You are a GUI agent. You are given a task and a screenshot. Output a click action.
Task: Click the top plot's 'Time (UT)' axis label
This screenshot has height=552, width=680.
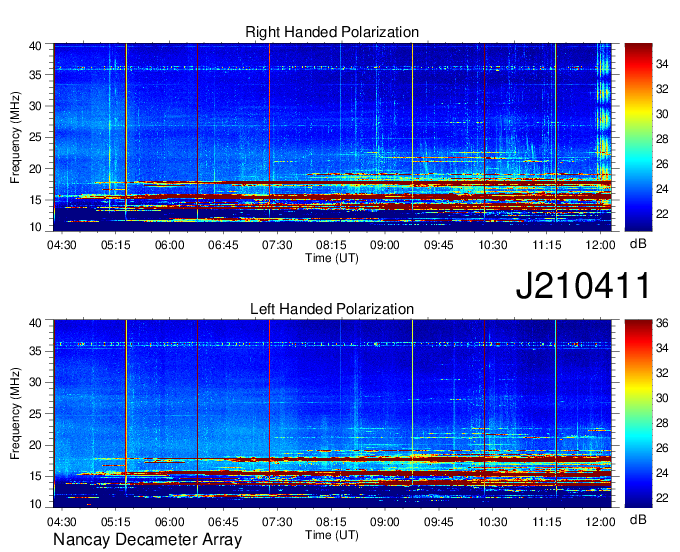click(332, 258)
